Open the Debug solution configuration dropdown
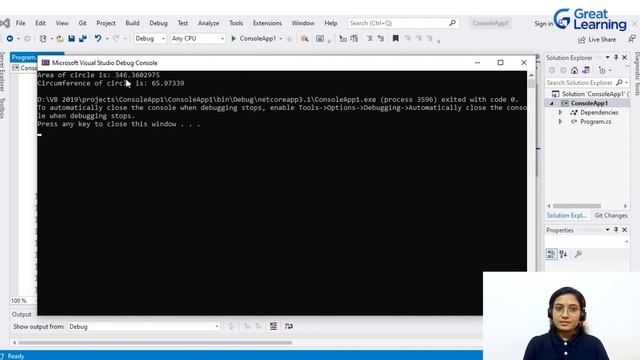 [150, 38]
